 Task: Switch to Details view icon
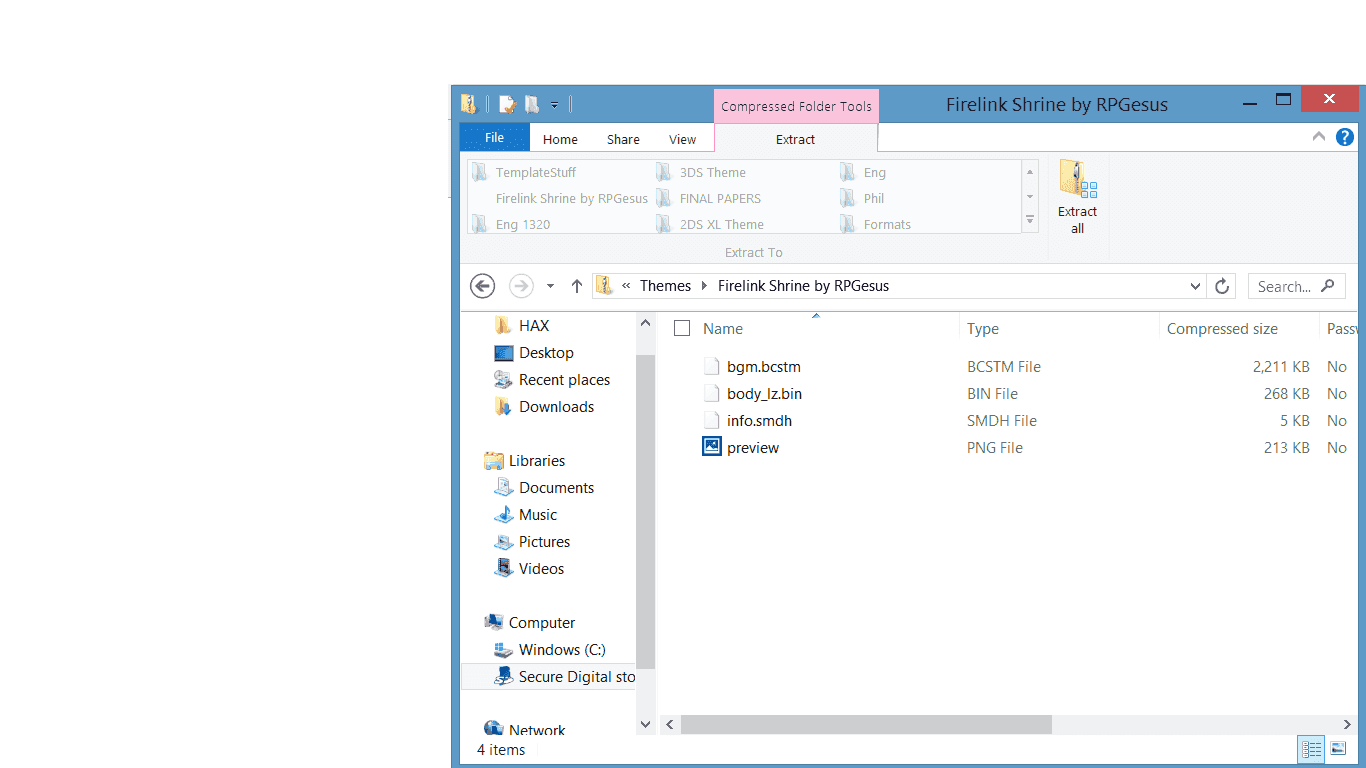[x=1311, y=749]
